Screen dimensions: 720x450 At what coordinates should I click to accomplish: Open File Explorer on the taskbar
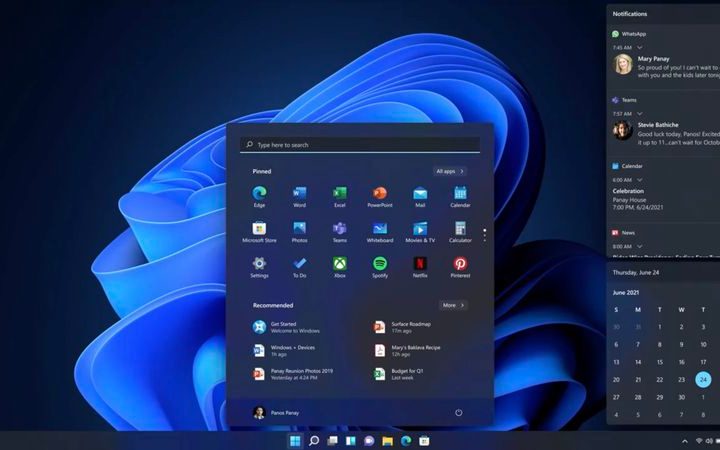coord(388,441)
